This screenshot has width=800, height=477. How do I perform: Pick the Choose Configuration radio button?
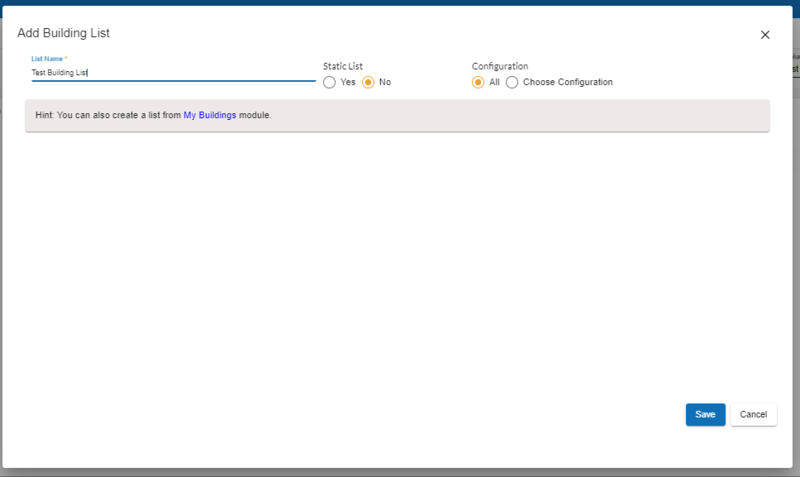[x=512, y=82]
